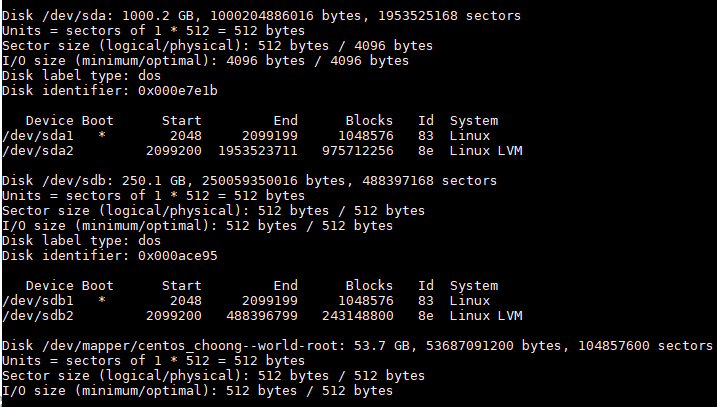Click the boot asterisk on the /dev/sdb1 row
The image size is (717, 407).
click(102, 300)
